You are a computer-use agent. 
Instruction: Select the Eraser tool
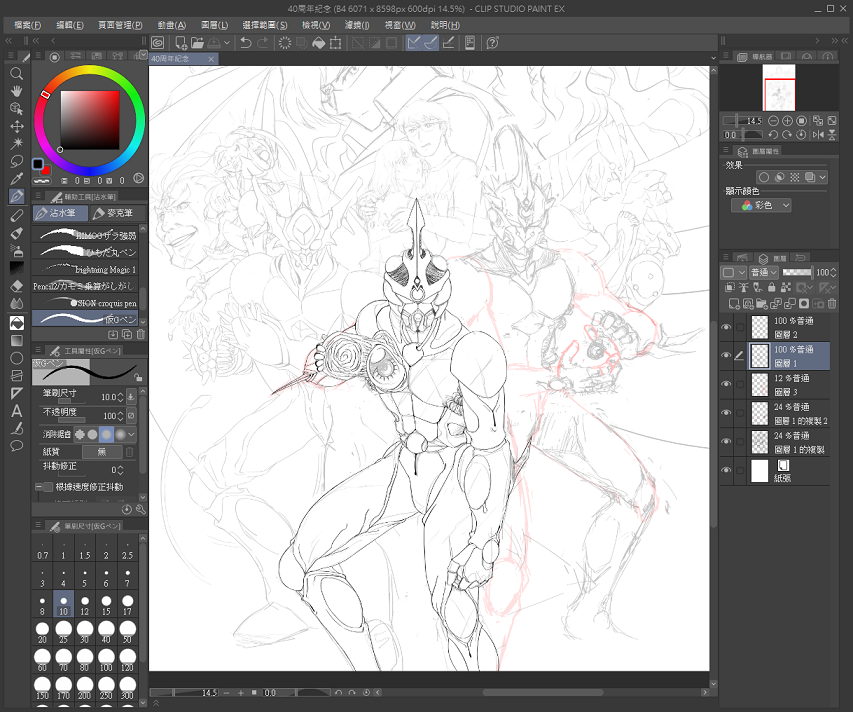pyautogui.click(x=17, y=286)
